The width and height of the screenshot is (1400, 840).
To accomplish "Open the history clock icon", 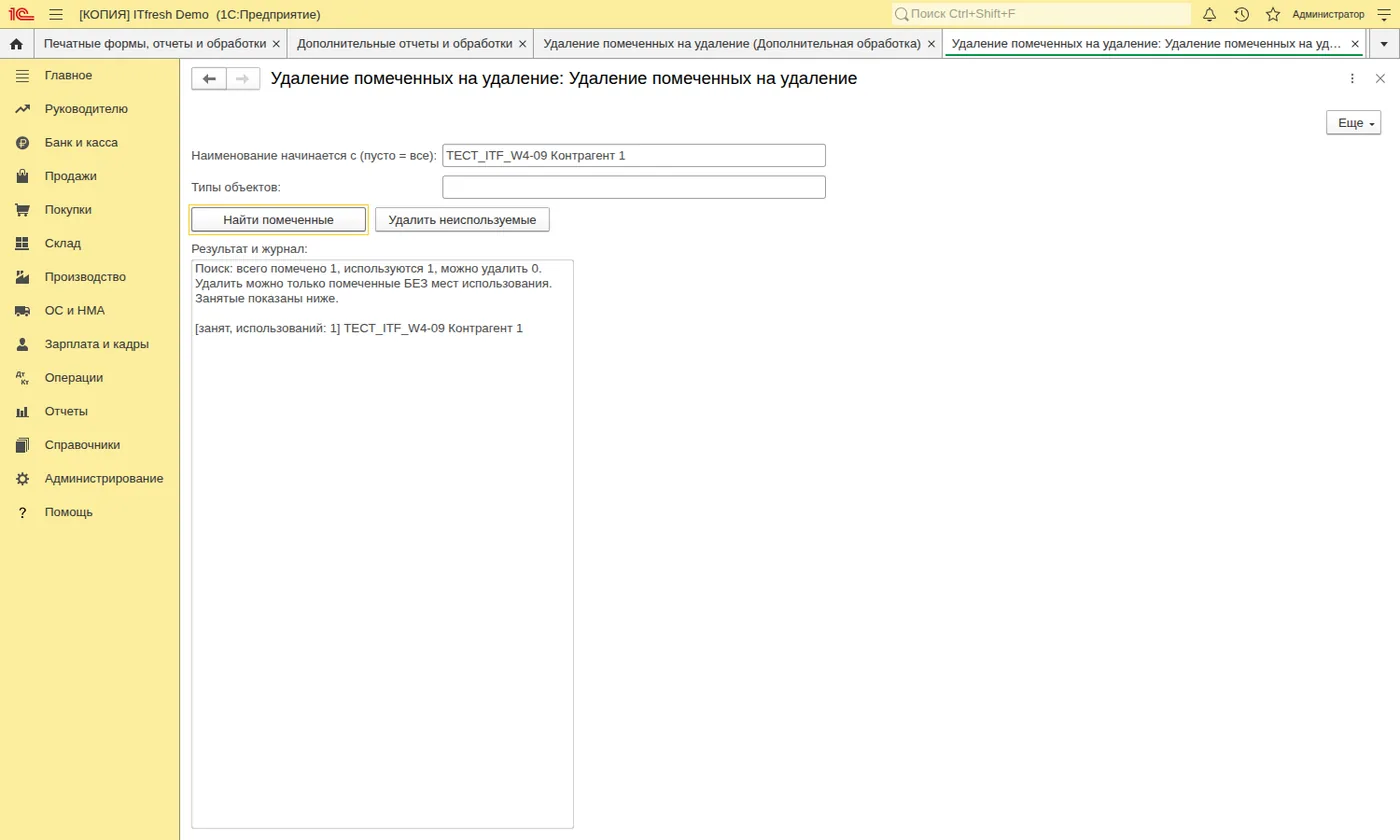I will tap(1242, 14).
